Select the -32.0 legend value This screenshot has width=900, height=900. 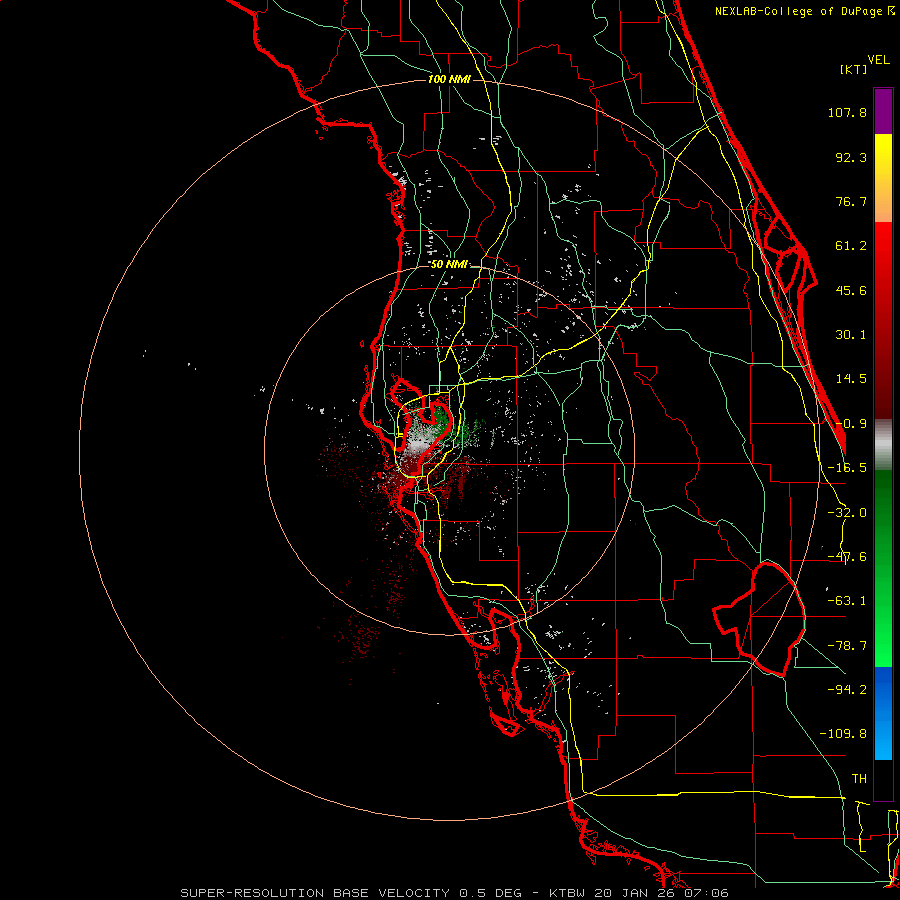point(847,513)
